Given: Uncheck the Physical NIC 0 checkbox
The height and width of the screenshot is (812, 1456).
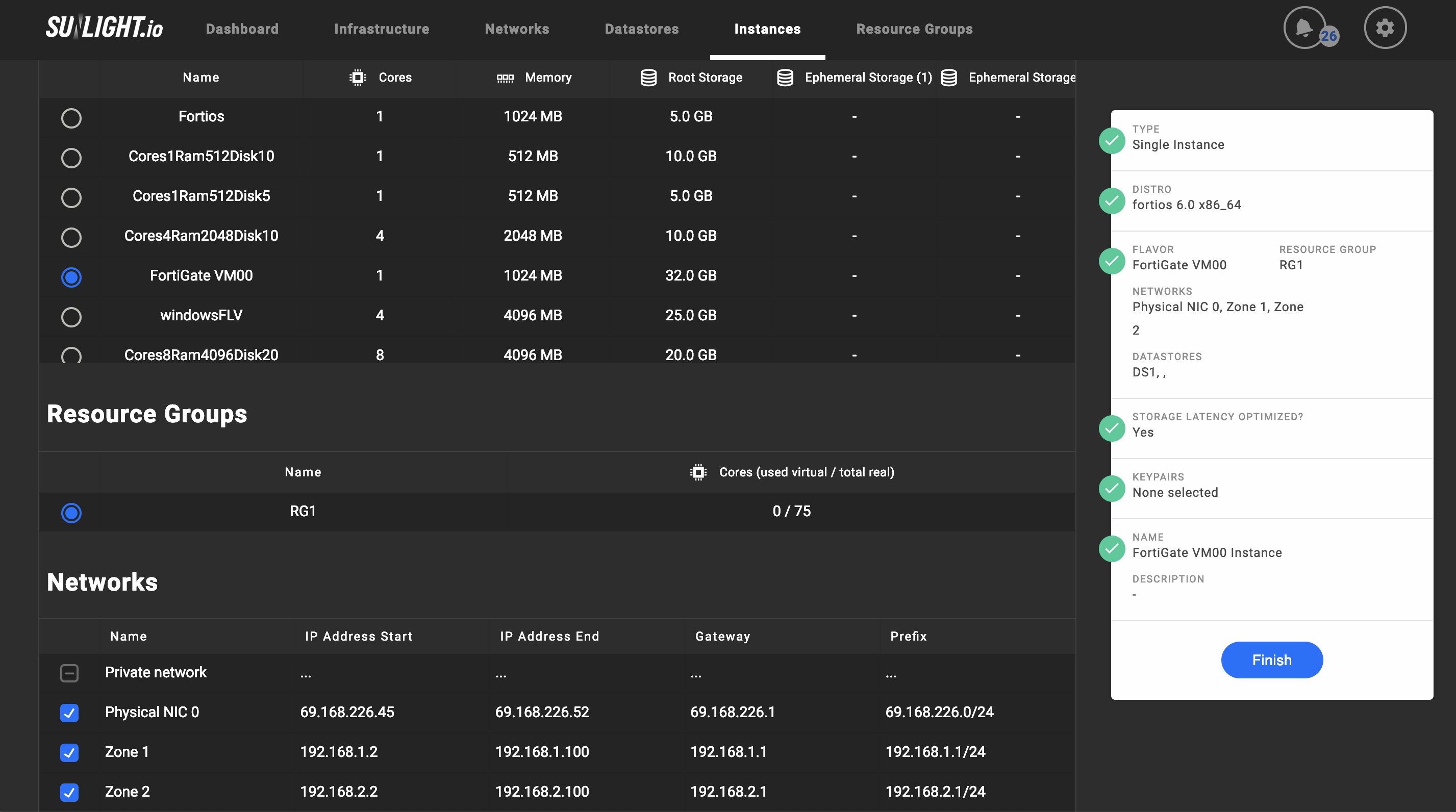Looking at the screenshot, I should click(x=69, y=713).
